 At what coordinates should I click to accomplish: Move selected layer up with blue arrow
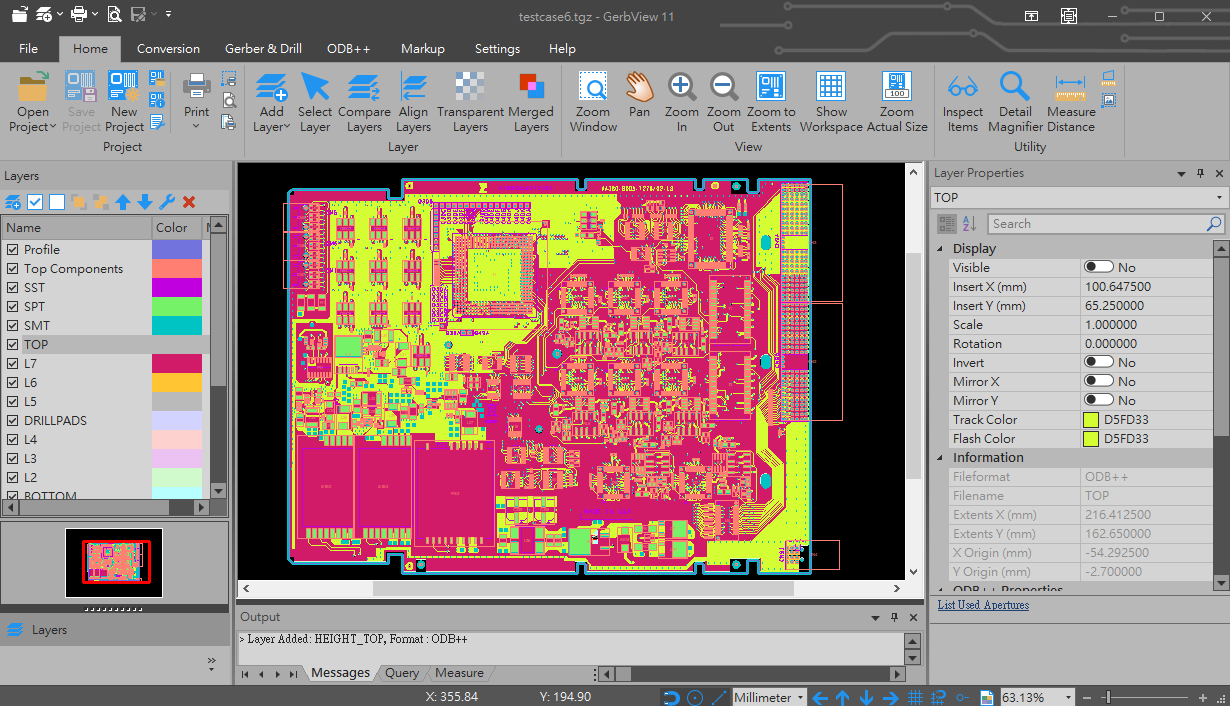point(123,202)
